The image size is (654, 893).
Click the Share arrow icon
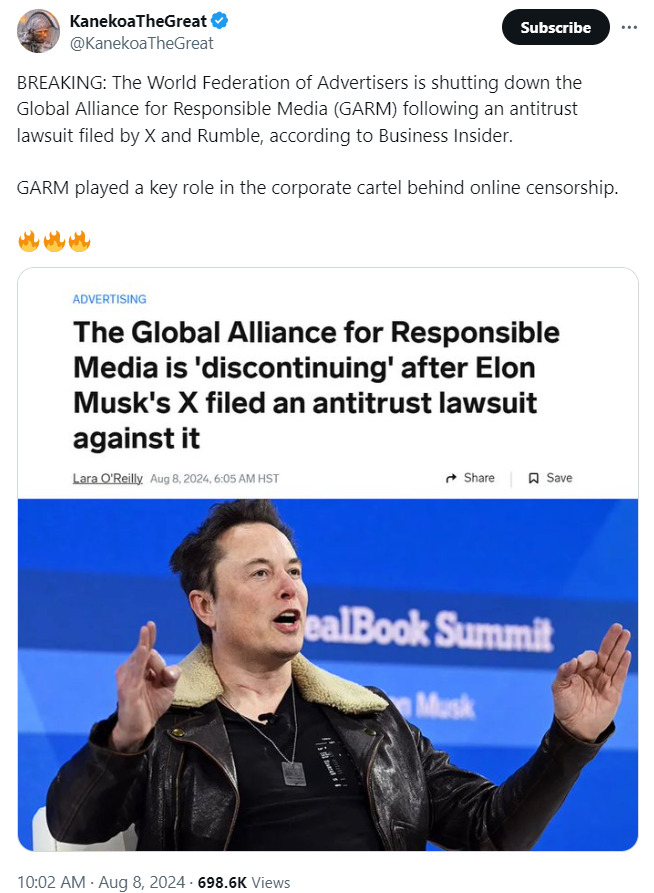point(451,478)
